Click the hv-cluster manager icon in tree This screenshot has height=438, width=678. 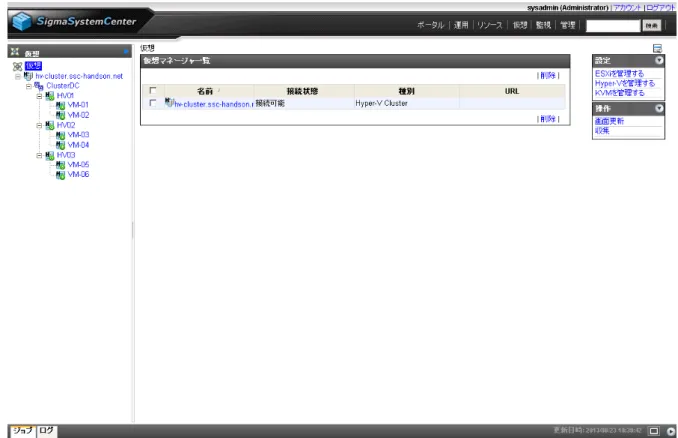click(28, 76)
